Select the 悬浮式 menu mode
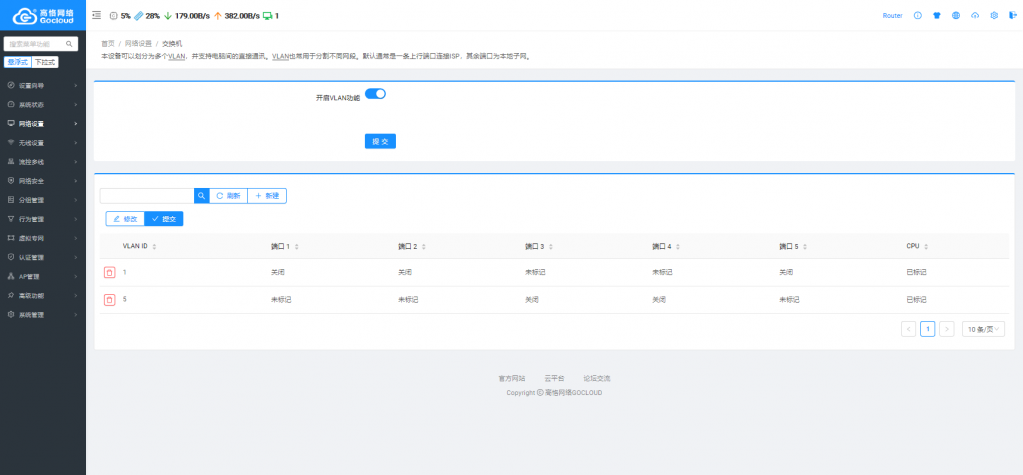This screenshot has width=1023, height=475. pos(18,62)
